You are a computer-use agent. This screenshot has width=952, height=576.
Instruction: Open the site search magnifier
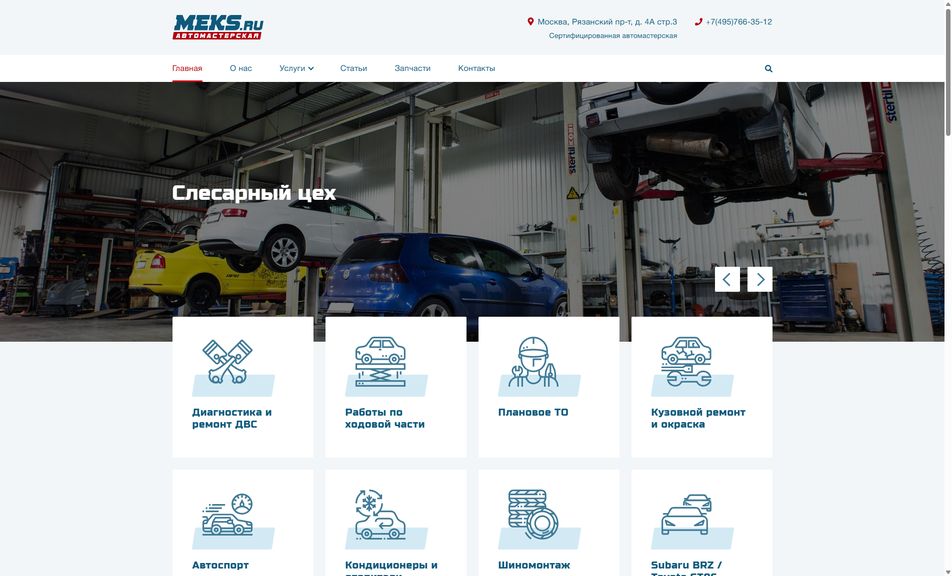(x=769, y=69)
